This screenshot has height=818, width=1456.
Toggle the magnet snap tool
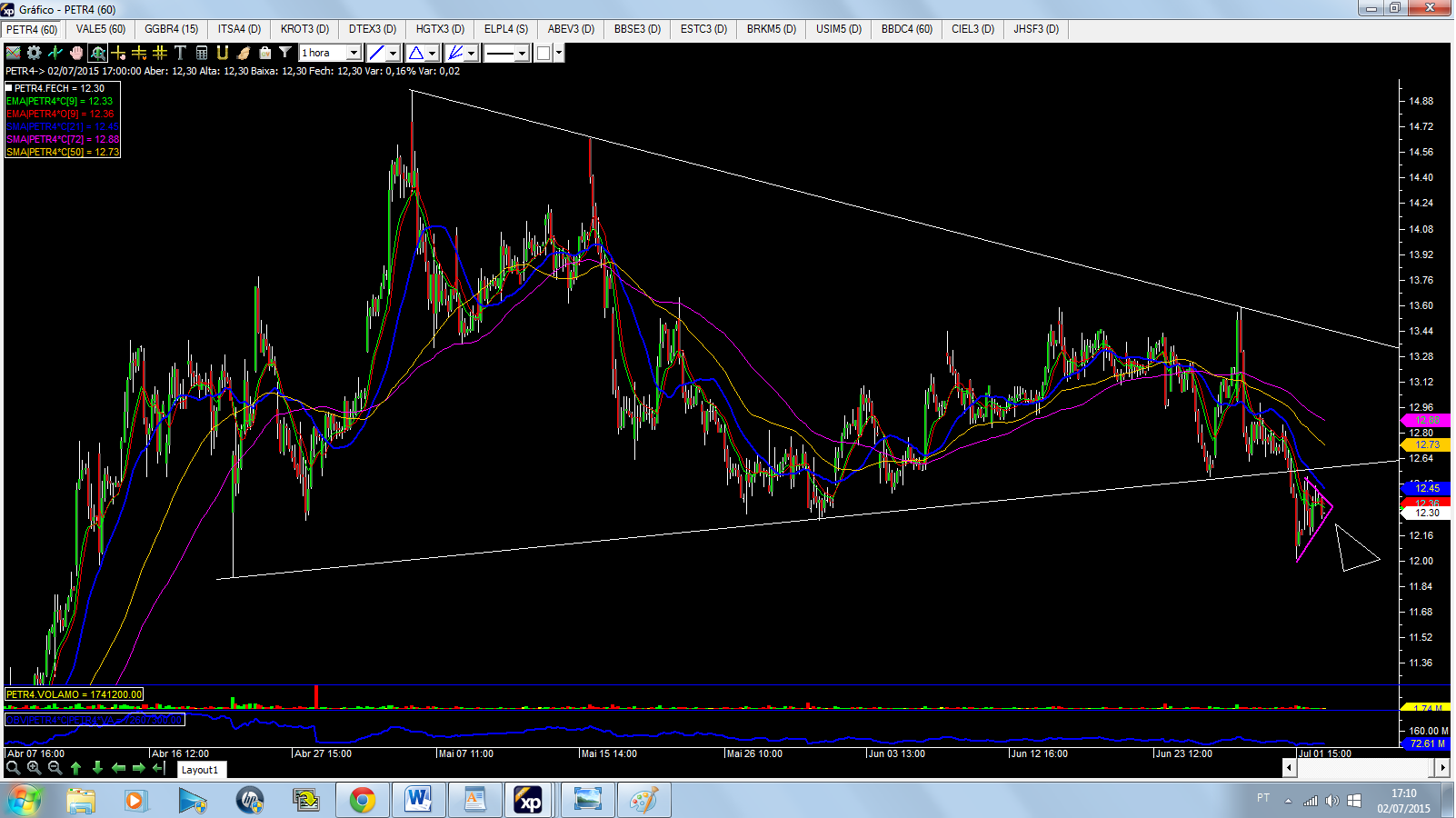point(223,53)
